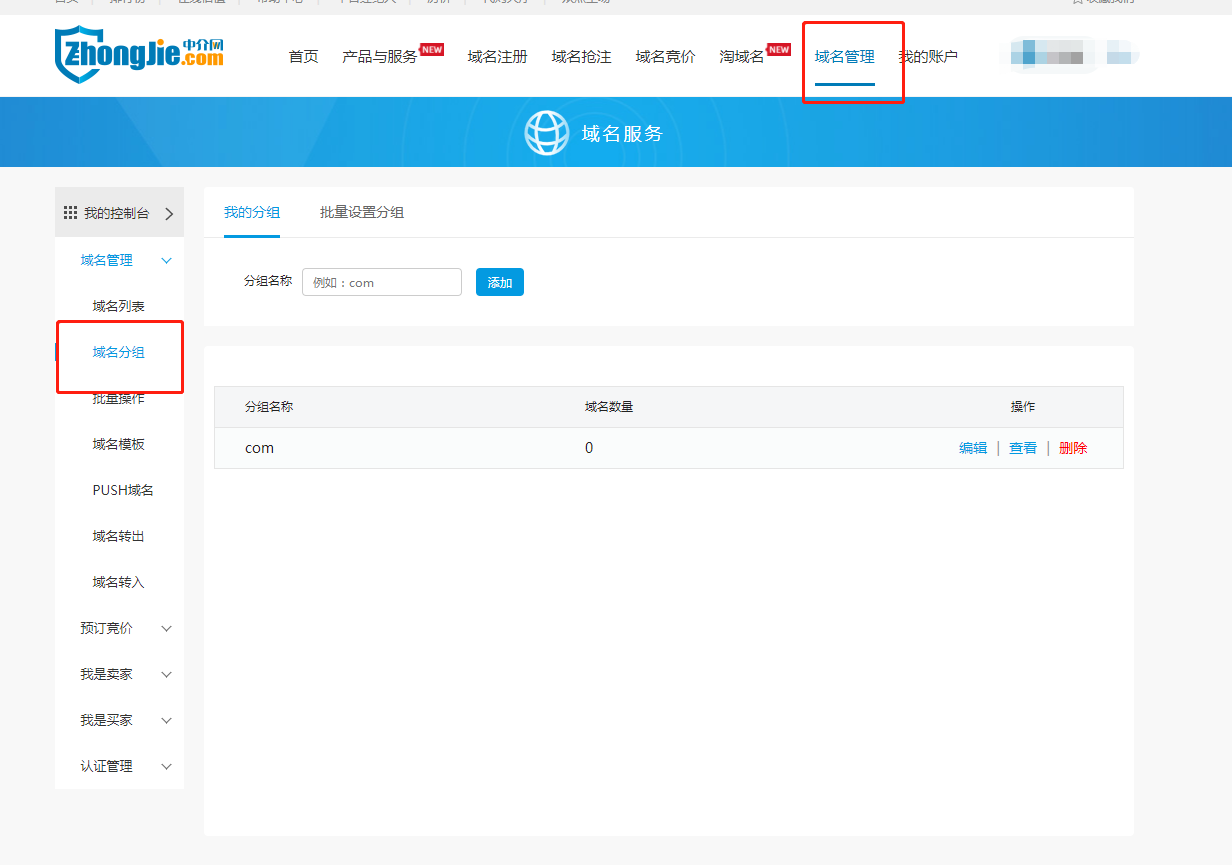Expand the 我的控制台 arrow
Viewport: 1232px width, 865px height.
pos(169,213)
